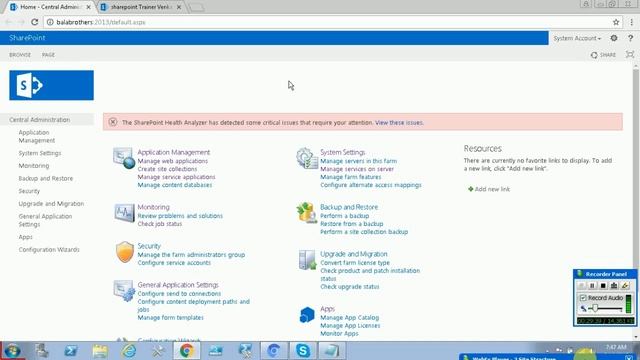Click the annotation pen icon in Recorder Panel
The image size is (640, 360).
tap(624, 286)
